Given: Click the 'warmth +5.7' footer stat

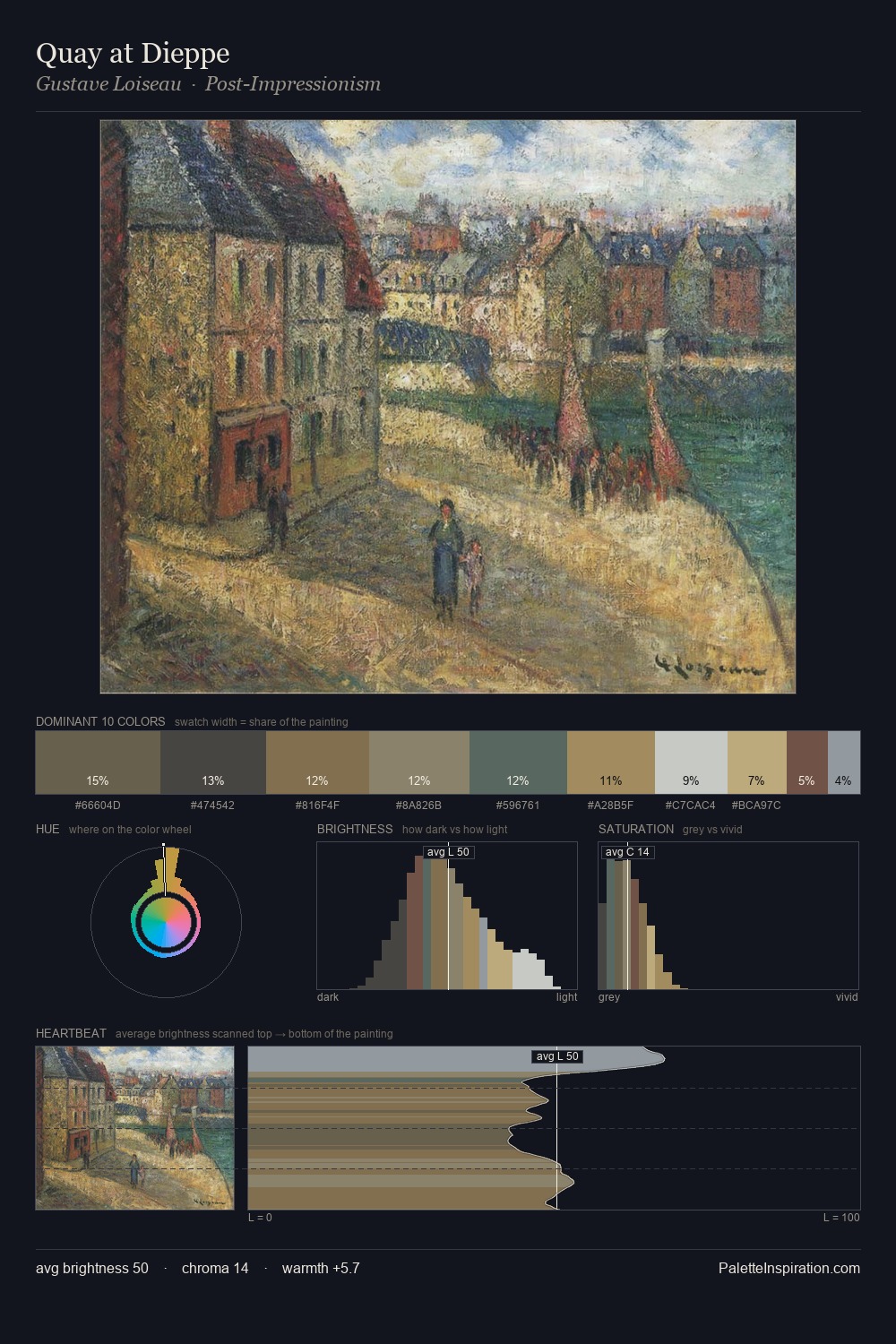Looking at the screenshot, I should (x=321, y=1268).
